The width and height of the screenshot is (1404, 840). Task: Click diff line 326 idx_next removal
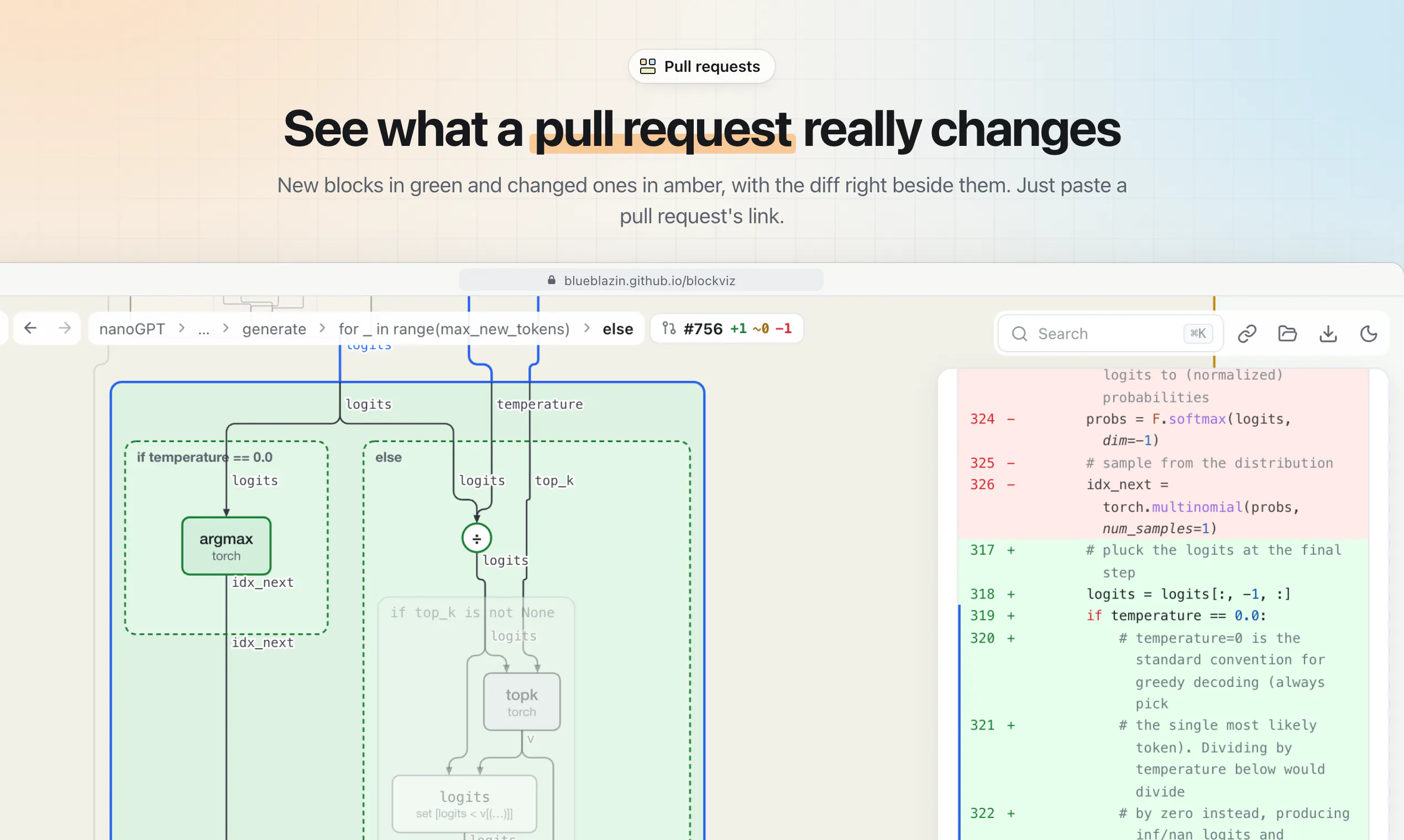(x=1163, y=507)
